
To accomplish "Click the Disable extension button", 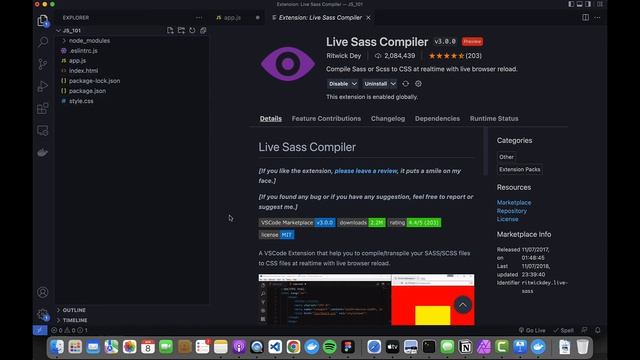I will tap(338, 84).
